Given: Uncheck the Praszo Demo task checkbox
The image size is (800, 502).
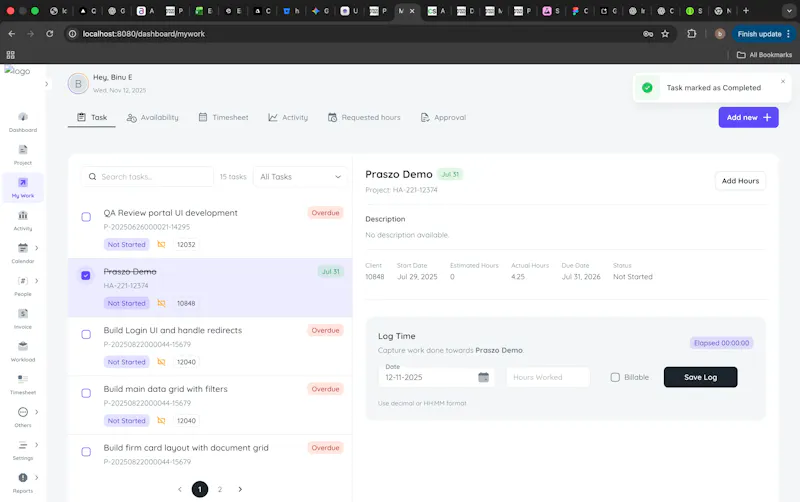Looking at the screenshot, I should click(86, 275).
